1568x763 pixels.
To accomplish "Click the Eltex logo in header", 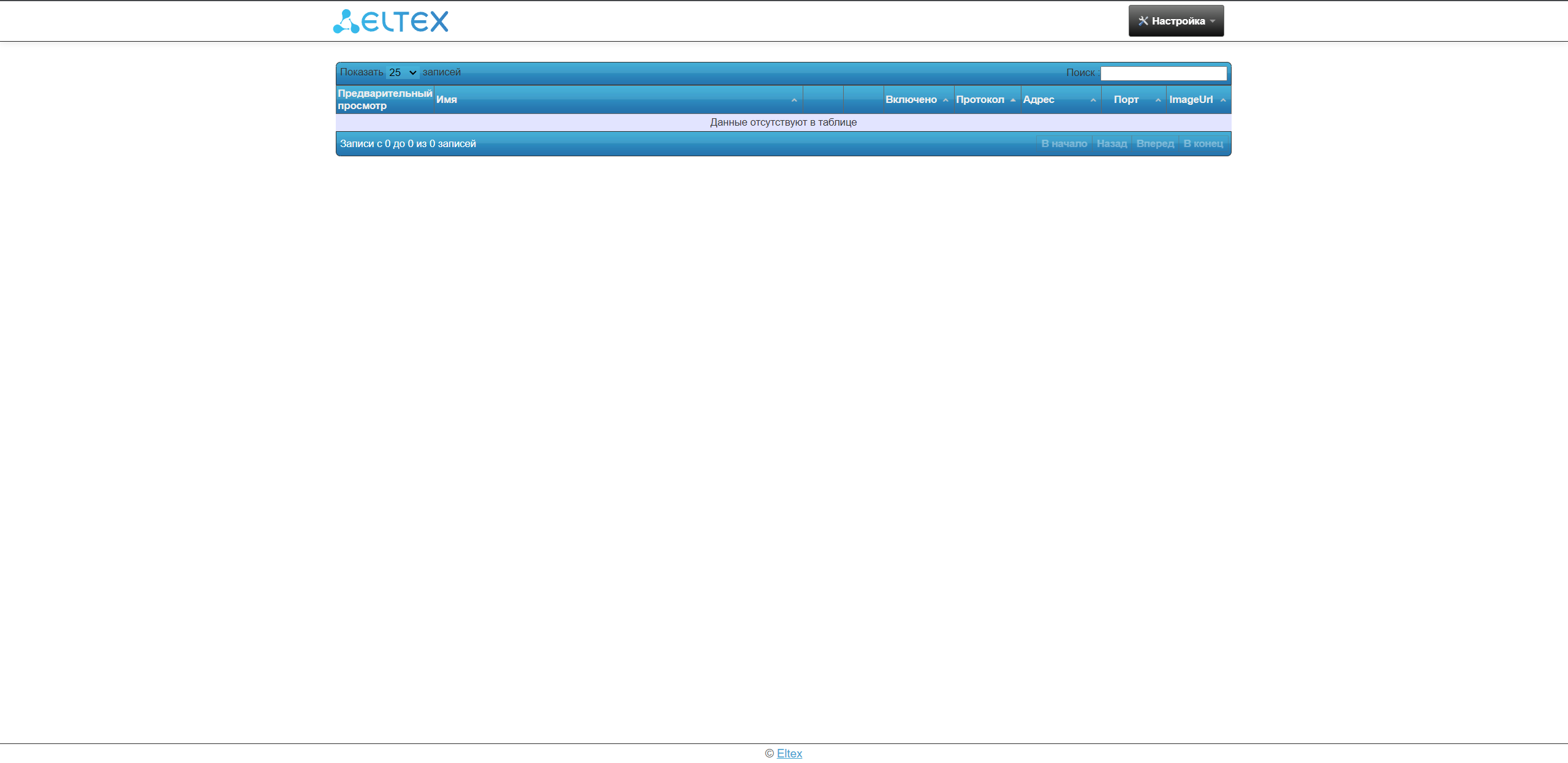I will pos(390,21).
